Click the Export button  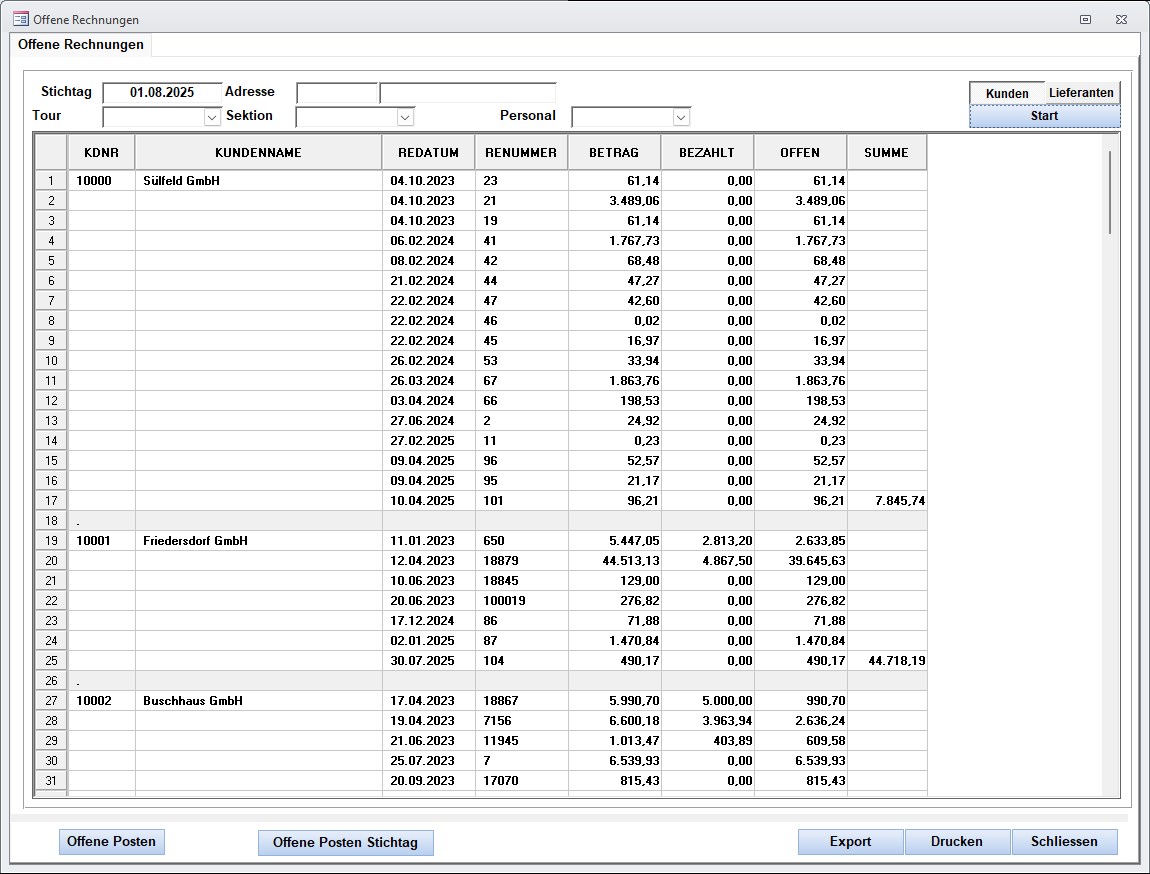point(850,842)
